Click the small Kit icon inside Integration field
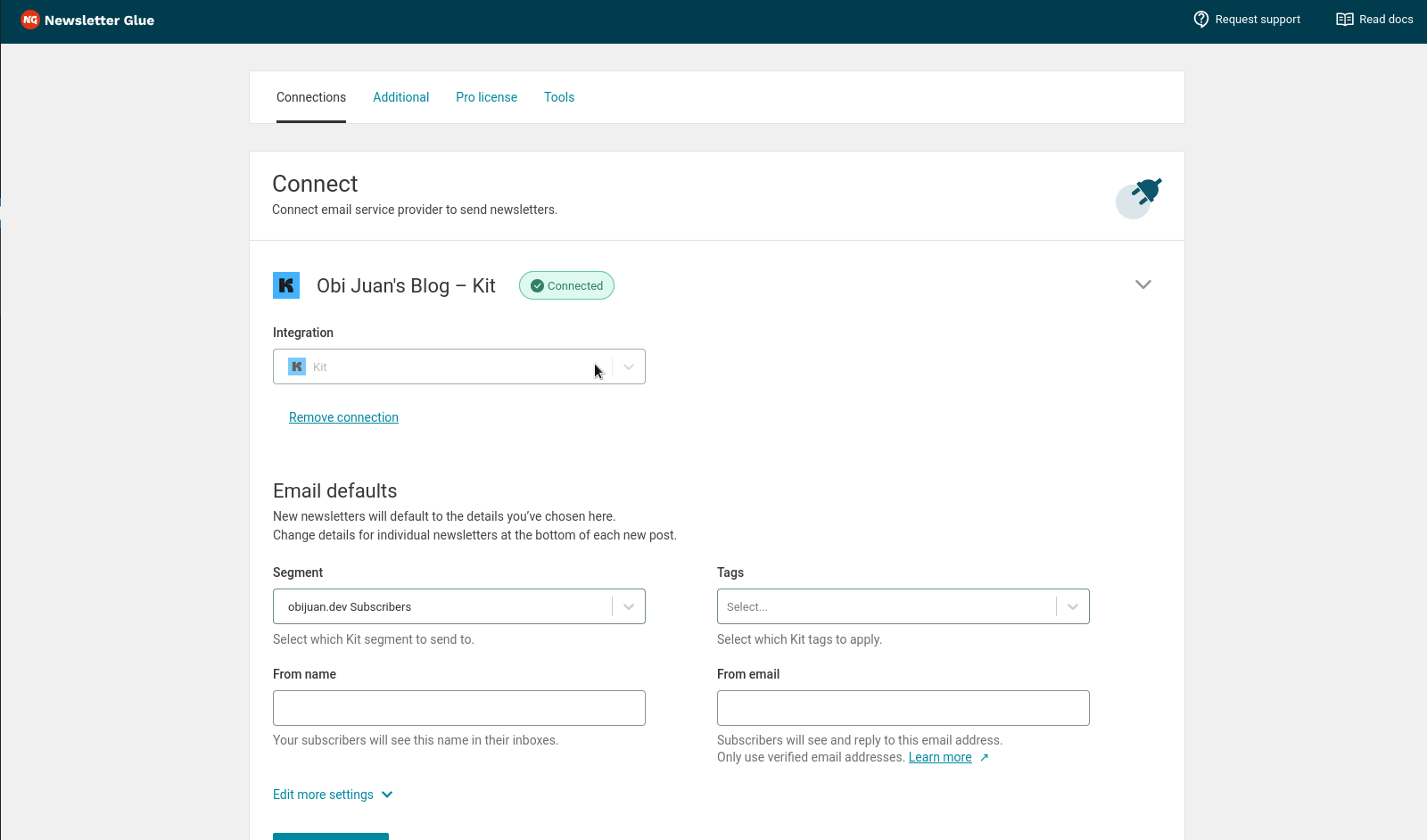The width and height of the screenshot is (1427, 840). (297, 366)
